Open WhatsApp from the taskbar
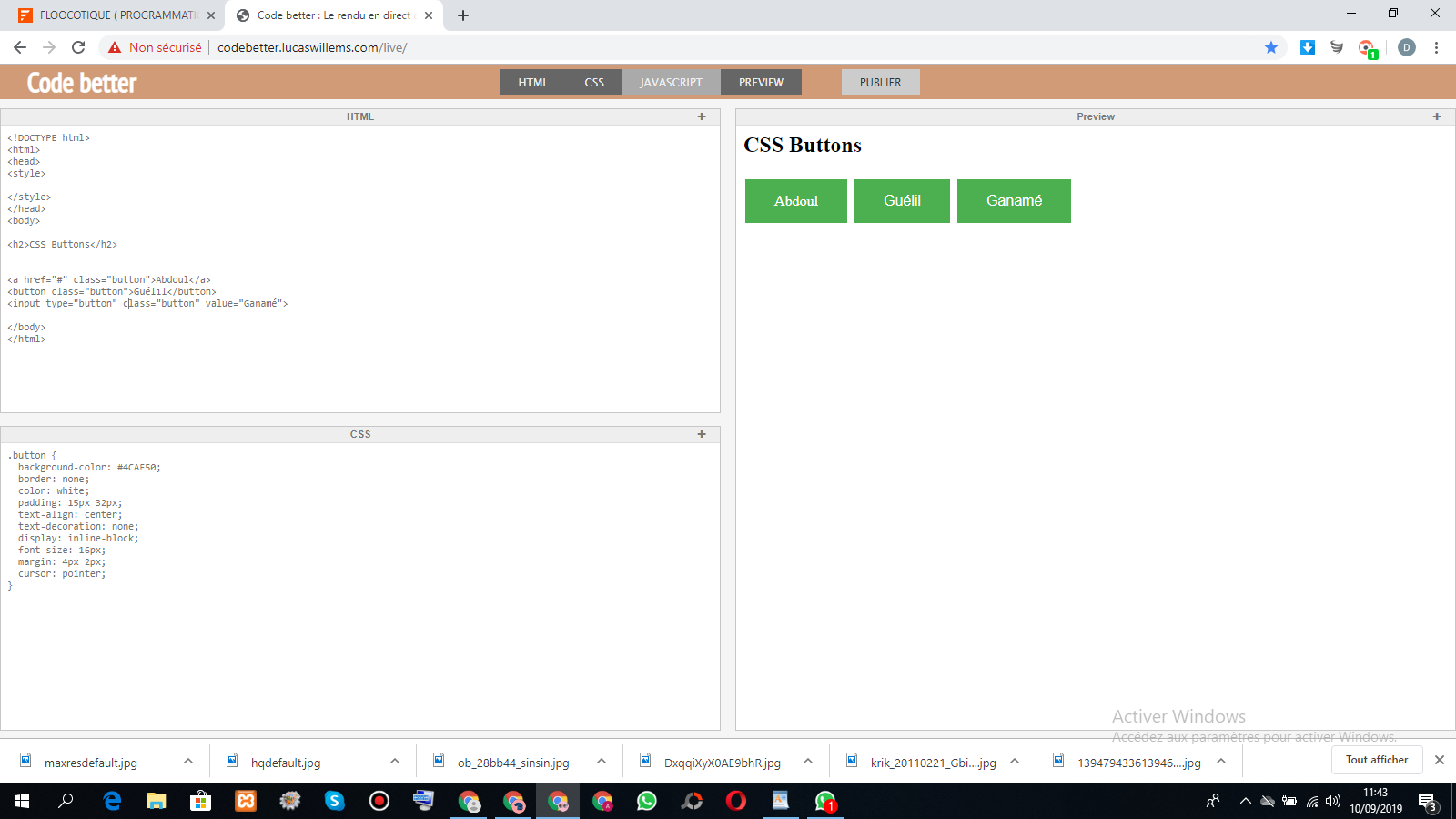 (647, 801)
